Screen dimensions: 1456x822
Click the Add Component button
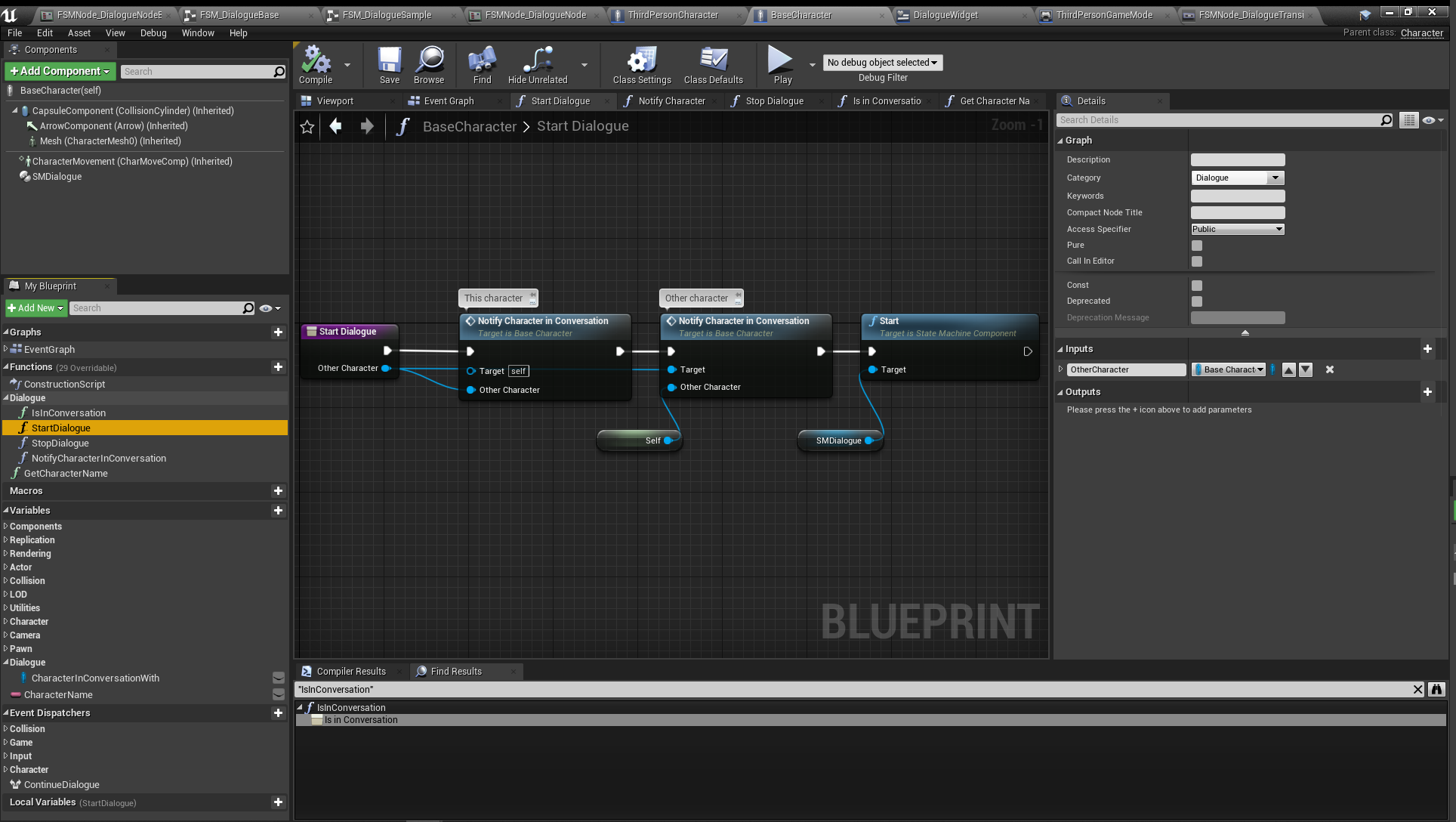pos(60,71)
